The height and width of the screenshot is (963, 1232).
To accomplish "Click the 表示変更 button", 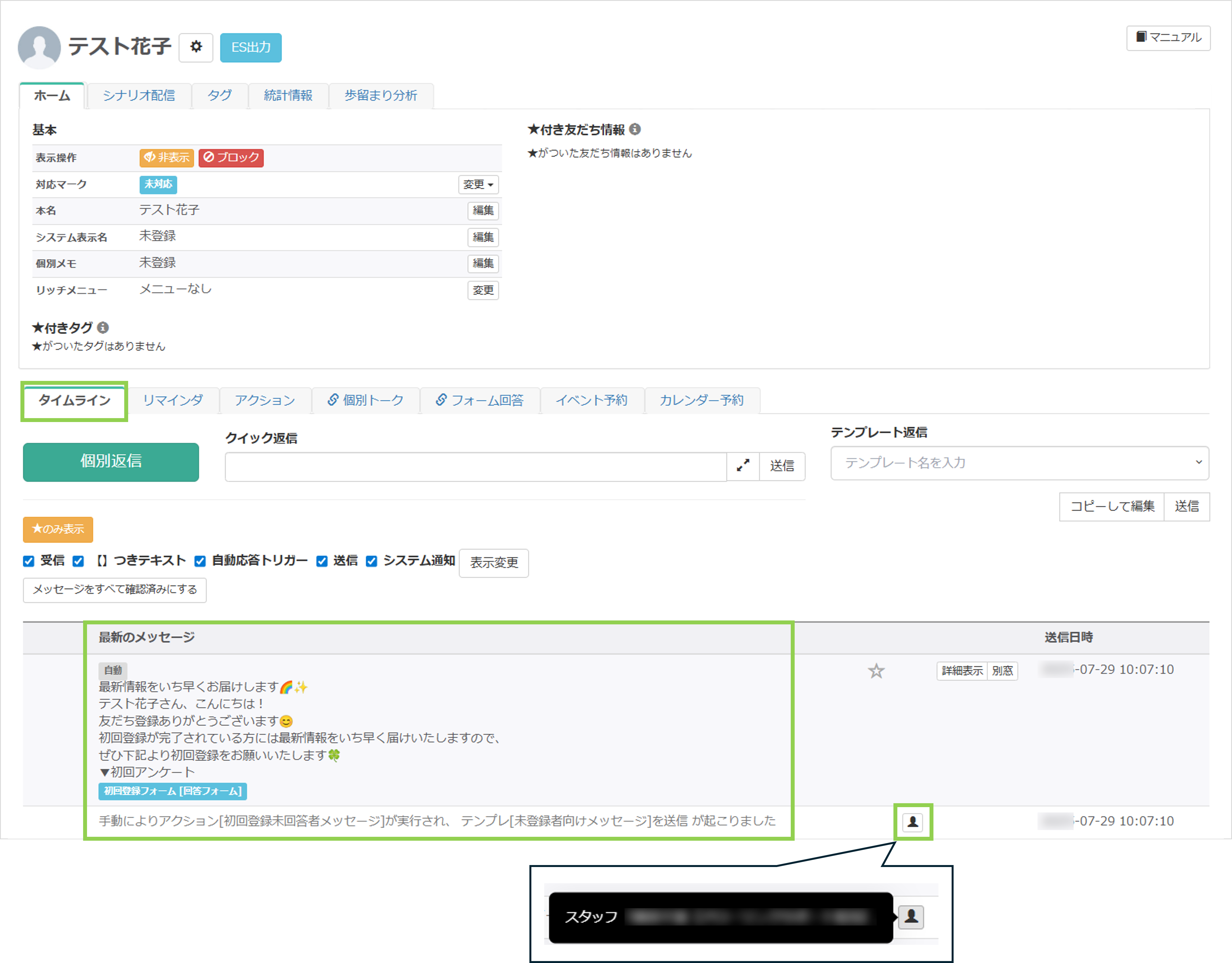I will point(494,563).
